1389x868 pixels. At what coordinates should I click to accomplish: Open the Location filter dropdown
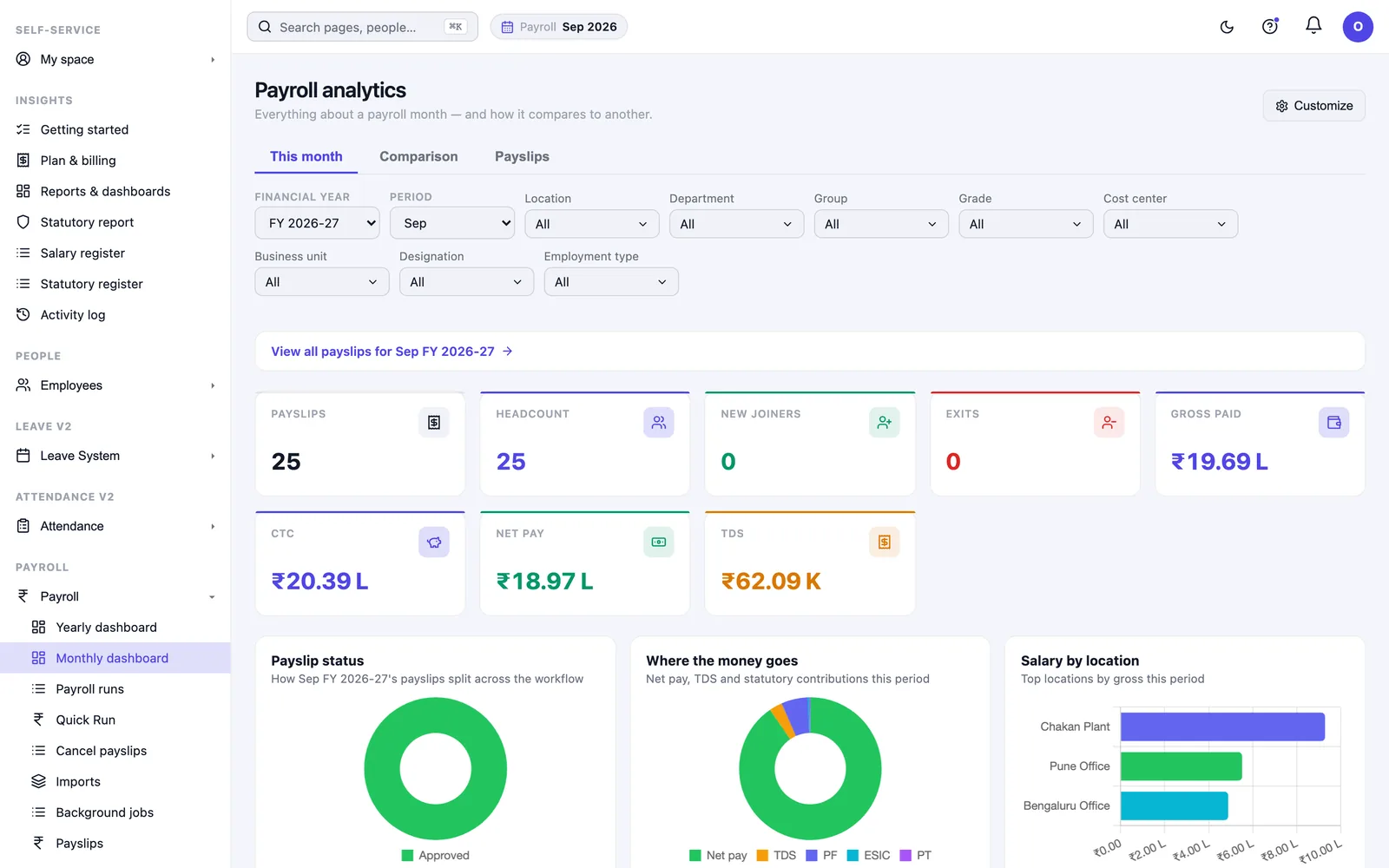(x=592, y=224)
